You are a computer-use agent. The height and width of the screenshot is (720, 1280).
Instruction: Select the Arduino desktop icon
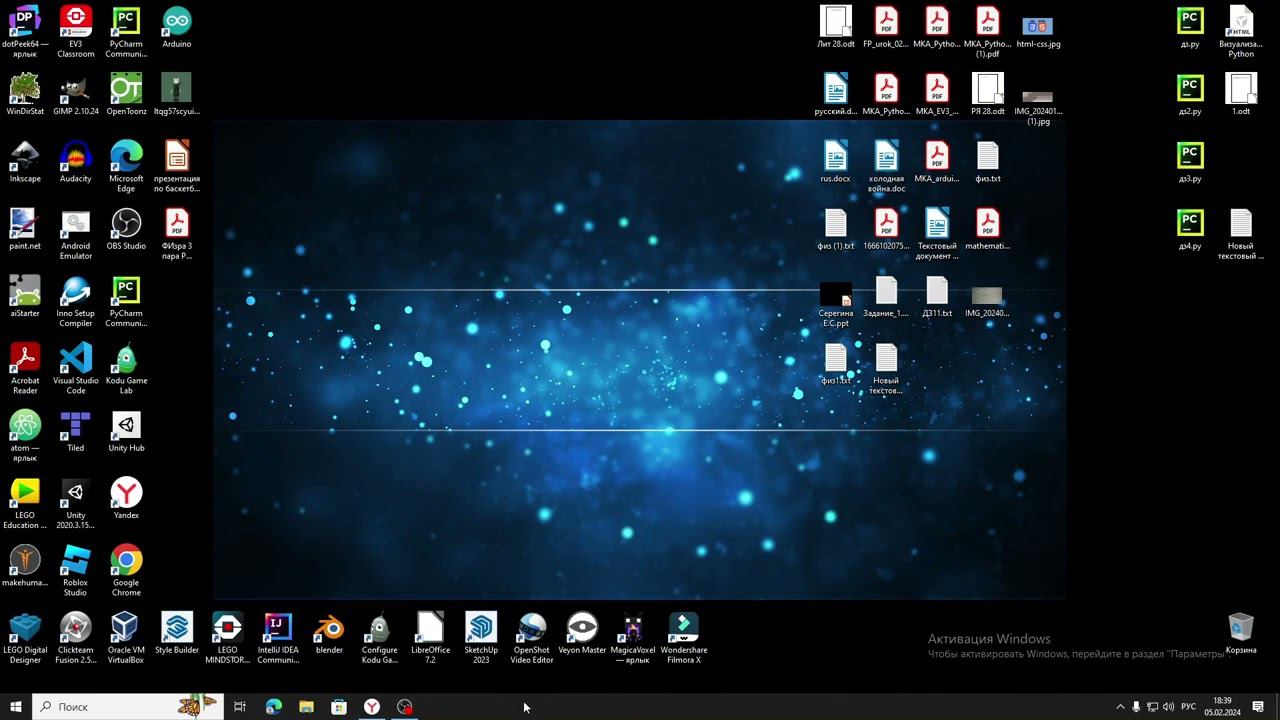(x=176, y=26)
